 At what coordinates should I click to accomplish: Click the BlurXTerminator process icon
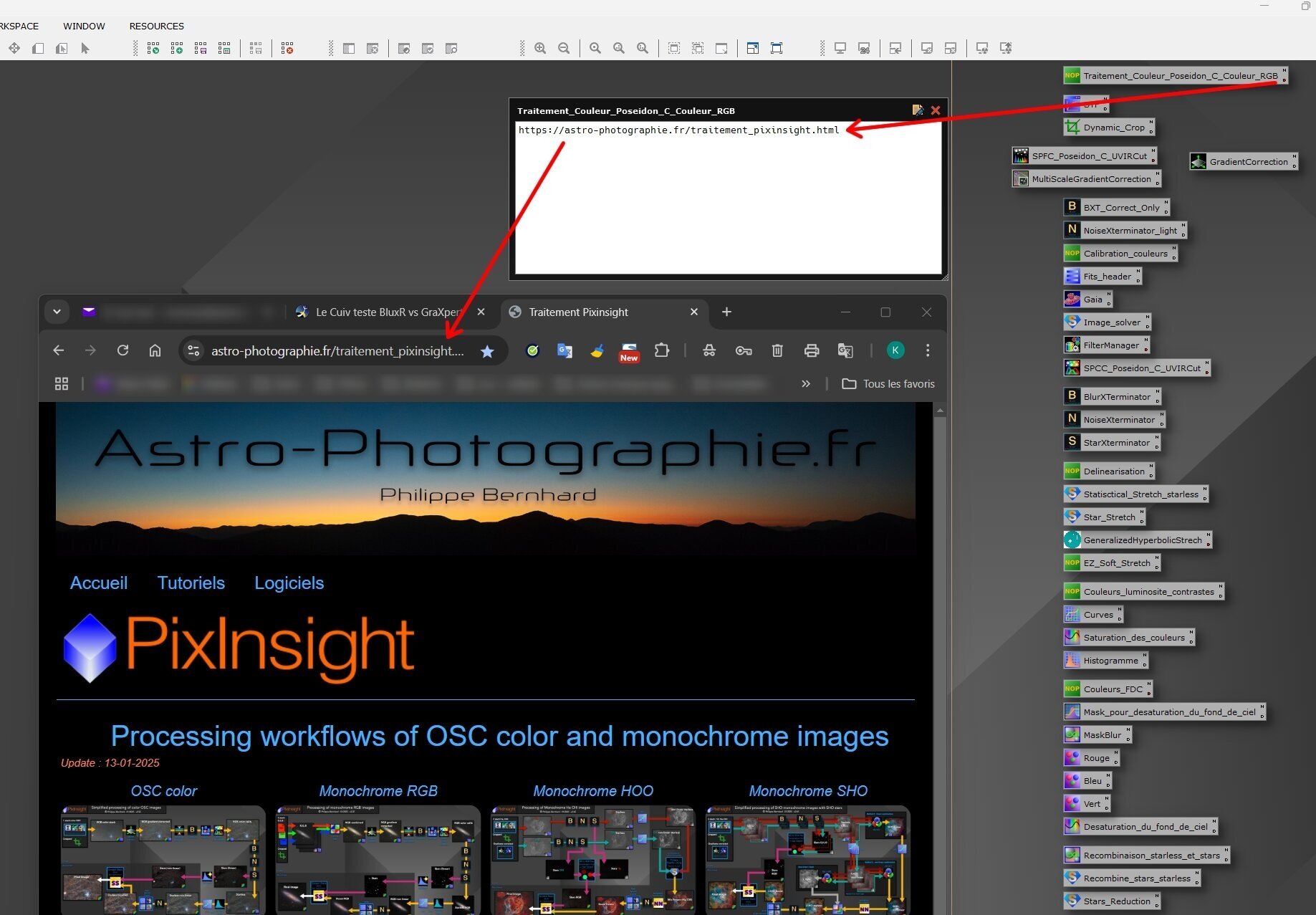(1111, 396)
